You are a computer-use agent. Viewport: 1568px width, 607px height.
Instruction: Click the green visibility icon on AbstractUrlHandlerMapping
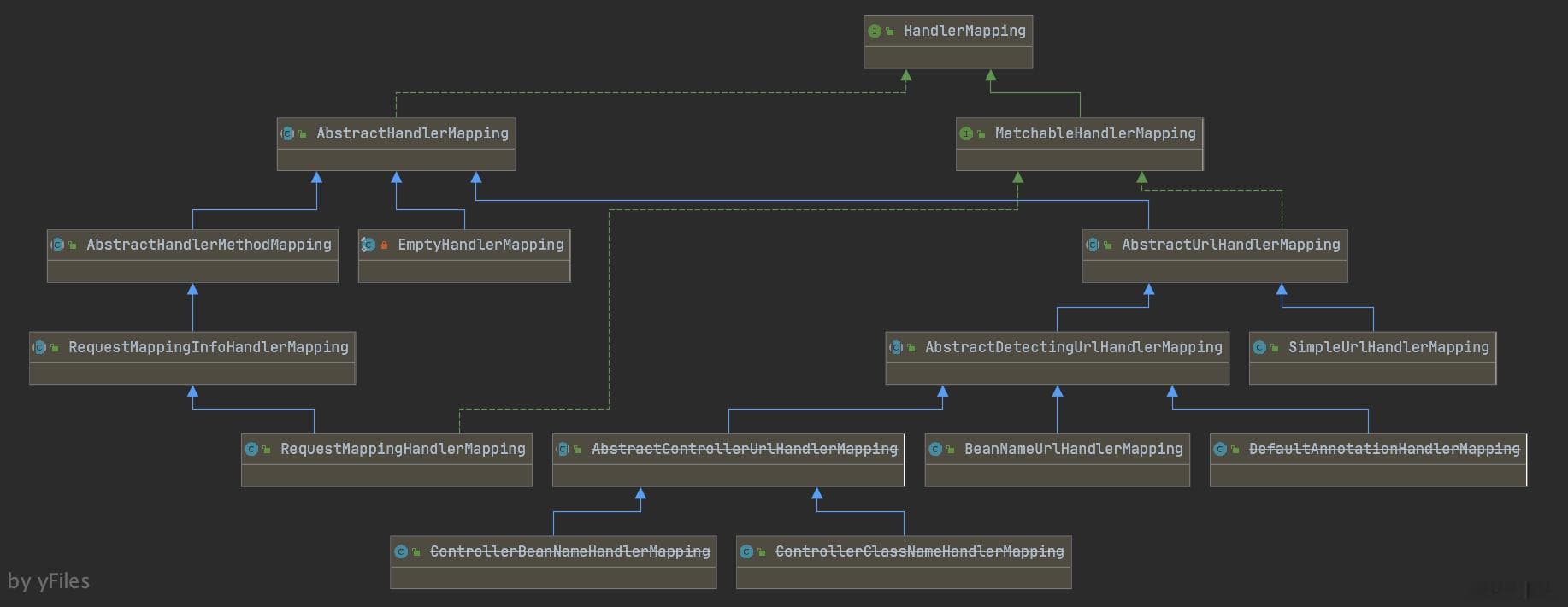pos(1108,245)
